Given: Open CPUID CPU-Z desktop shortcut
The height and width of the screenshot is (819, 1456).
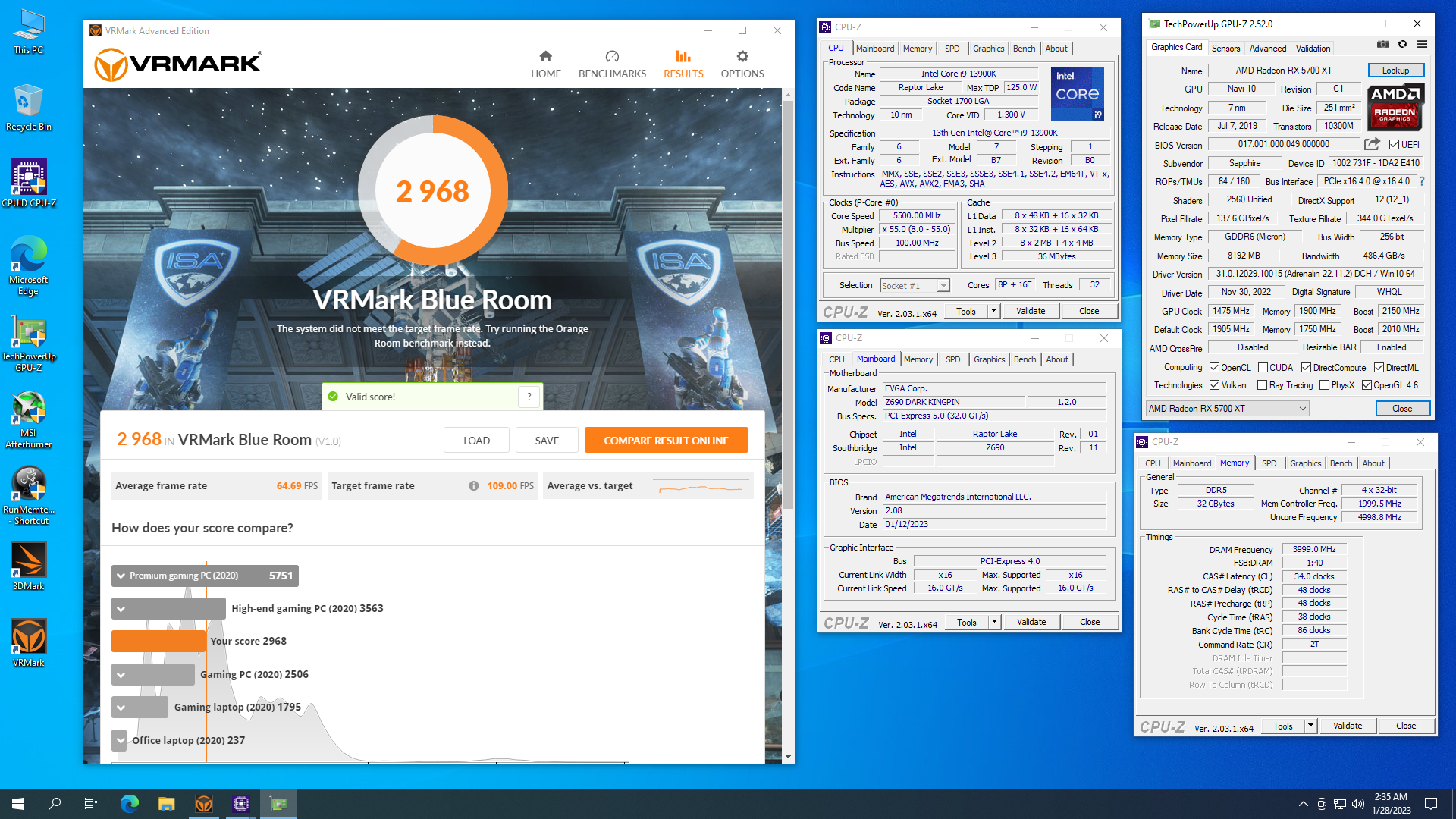Looking at the screenshot, I should click(29, 184).
